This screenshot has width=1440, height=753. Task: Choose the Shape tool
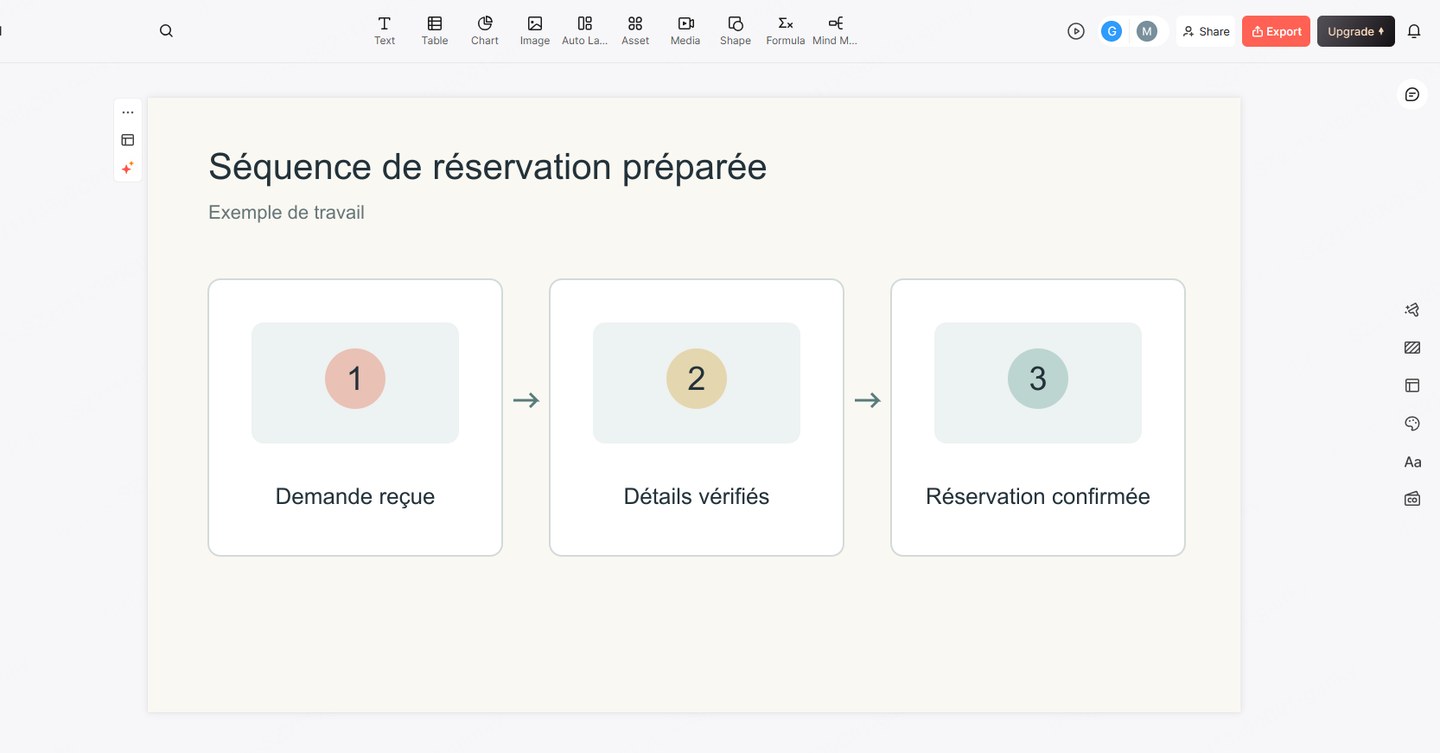point(735,31)
